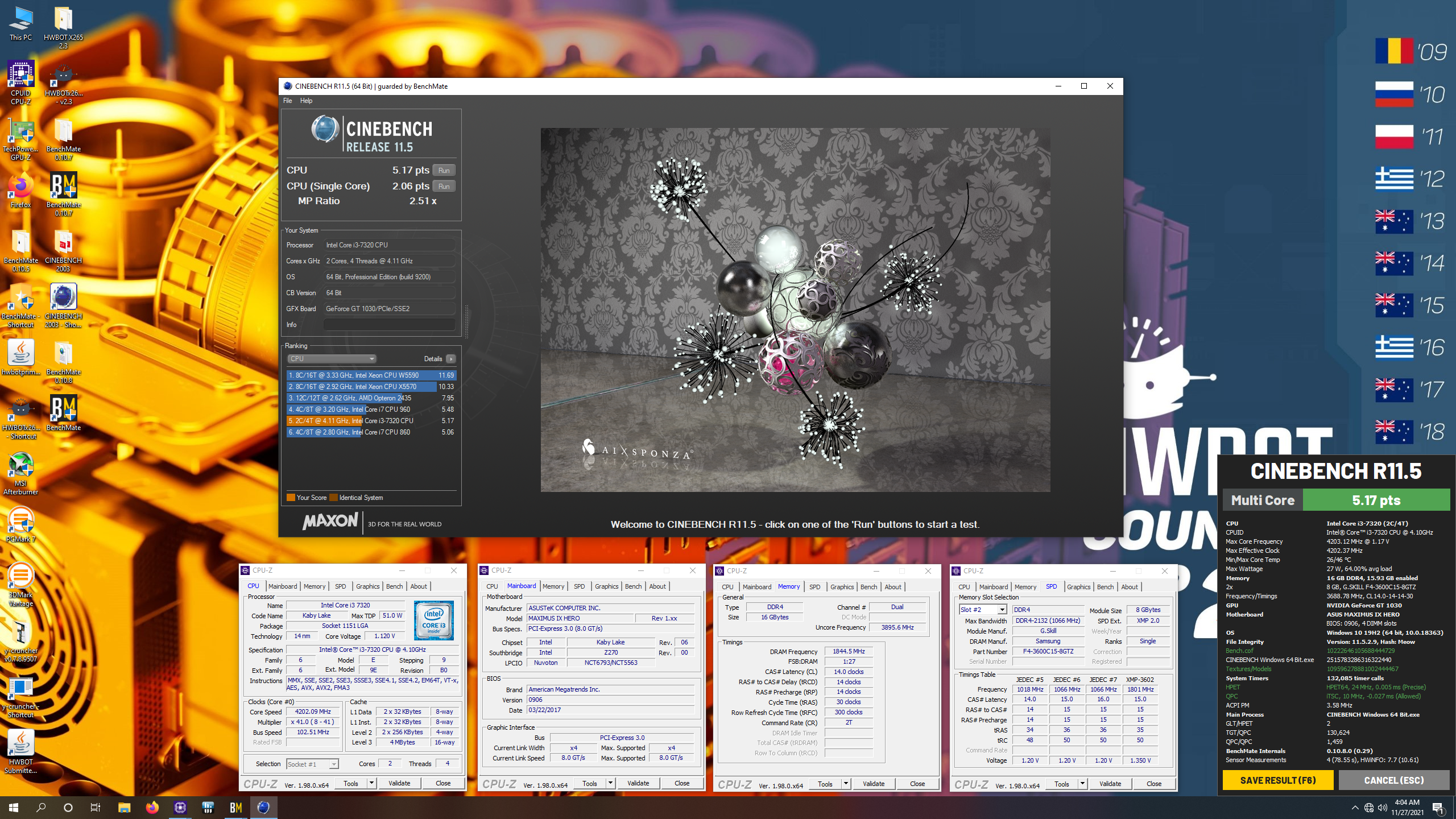
Task: Click clock showing 4:04 AM
Action: [x=1407, y=803]
